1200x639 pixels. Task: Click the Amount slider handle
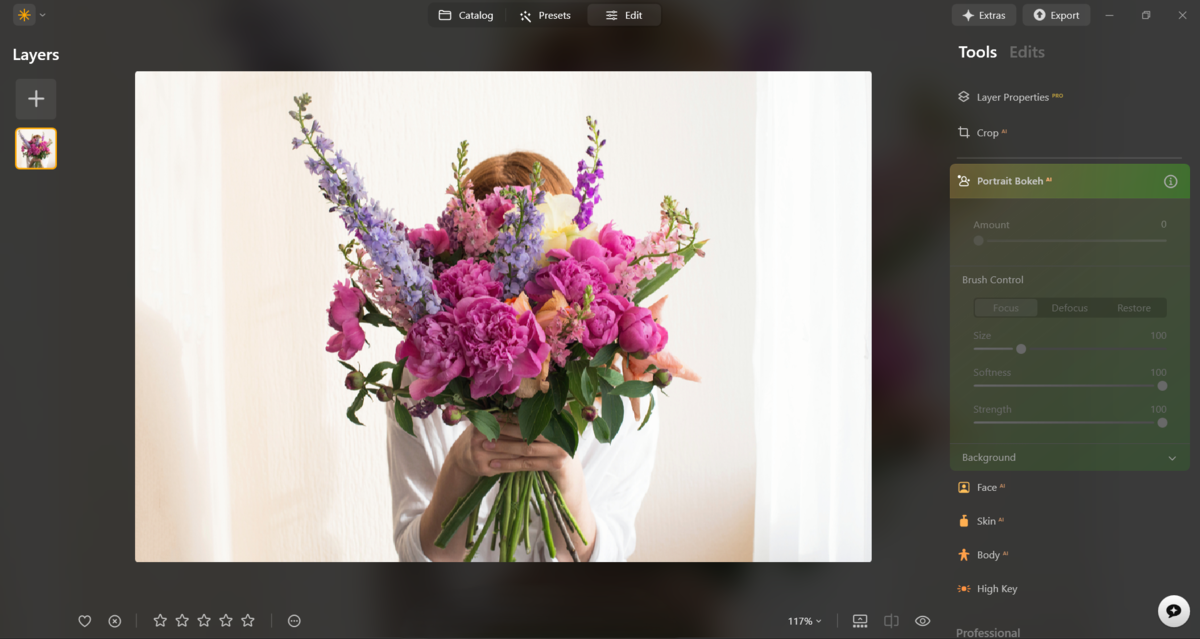point(979,241)
